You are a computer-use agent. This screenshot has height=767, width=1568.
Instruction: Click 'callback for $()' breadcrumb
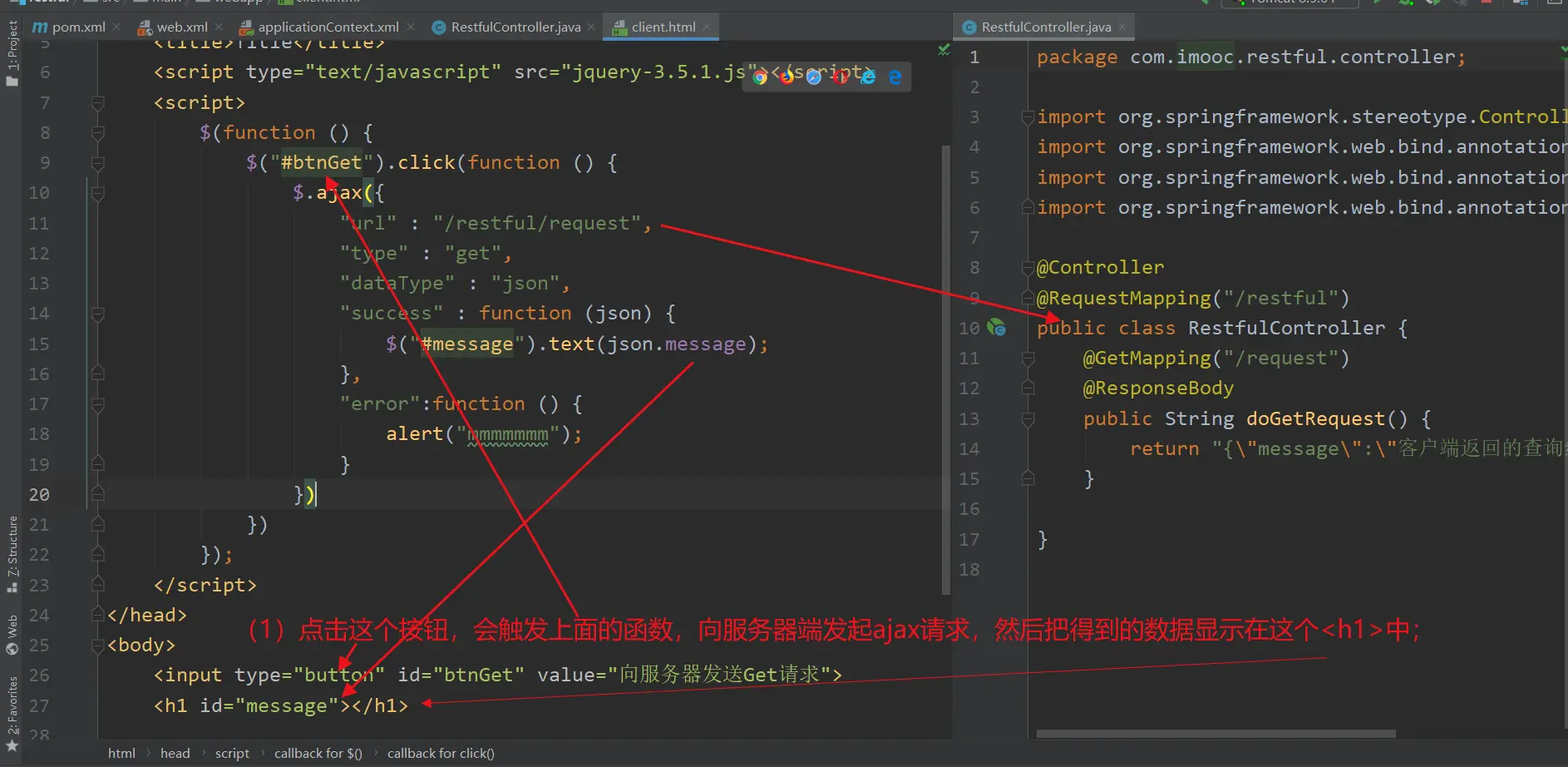[318, 753]
